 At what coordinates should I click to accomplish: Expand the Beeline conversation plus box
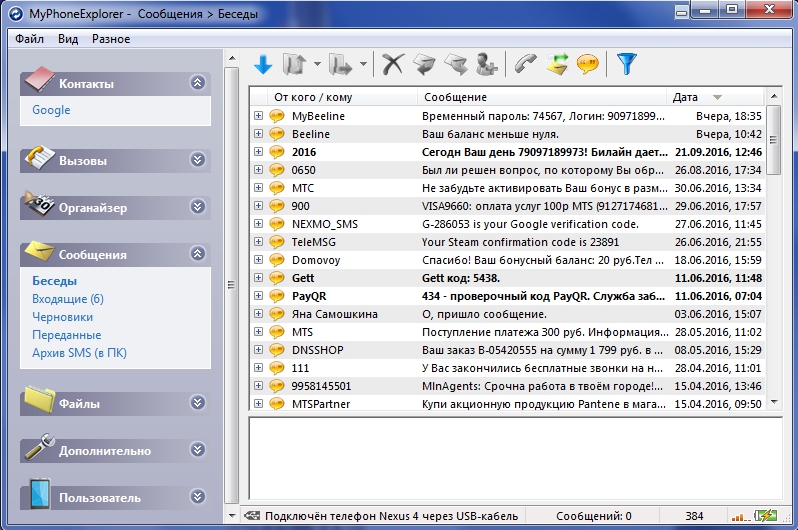tap(259, 134)
